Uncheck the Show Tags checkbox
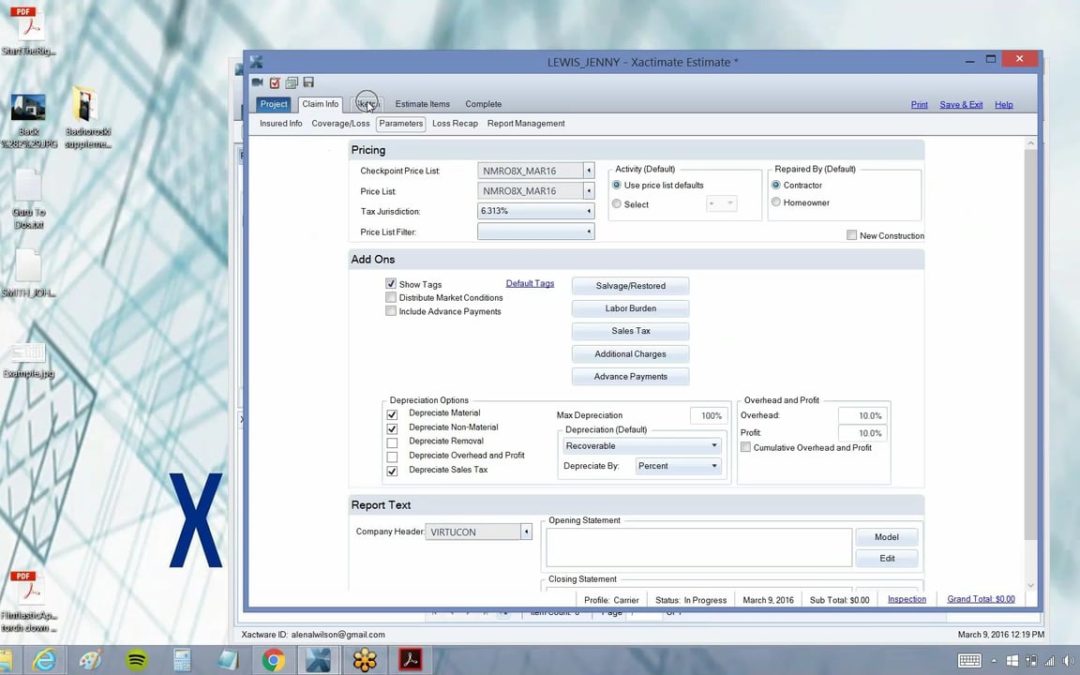The image size is (1080, 675). pos(391,284)
